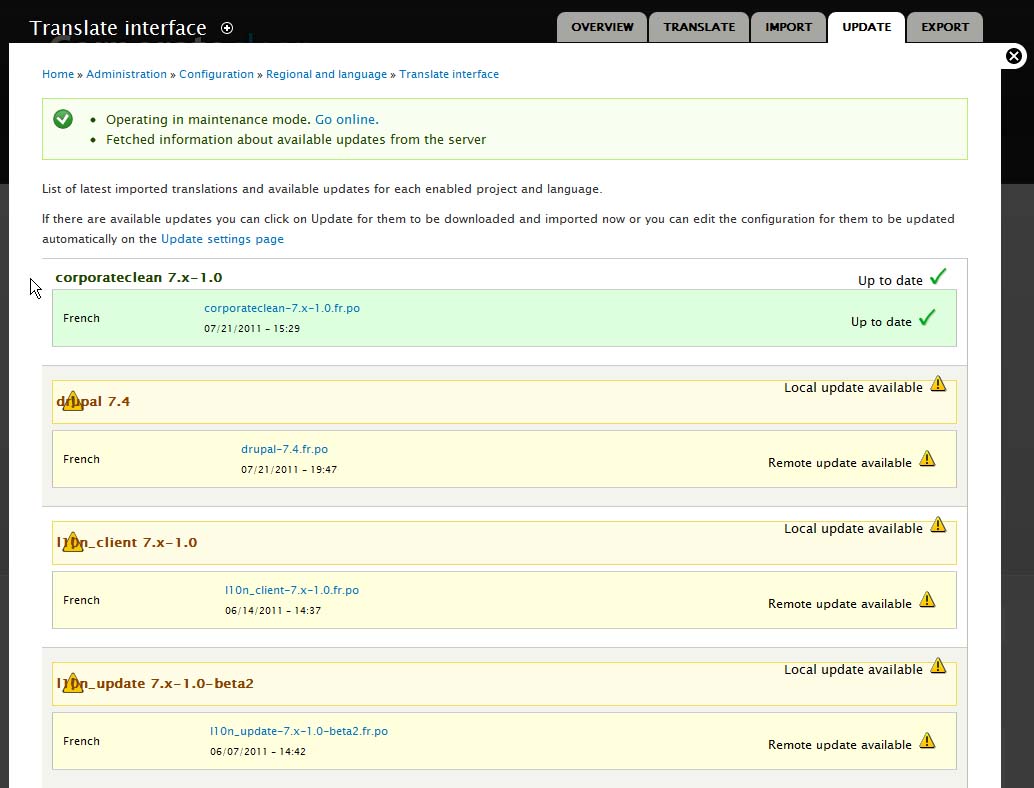Viewport: 1034px width, 788px height.
Task: Click Local update available text for l10n_client
Action: 853,529
